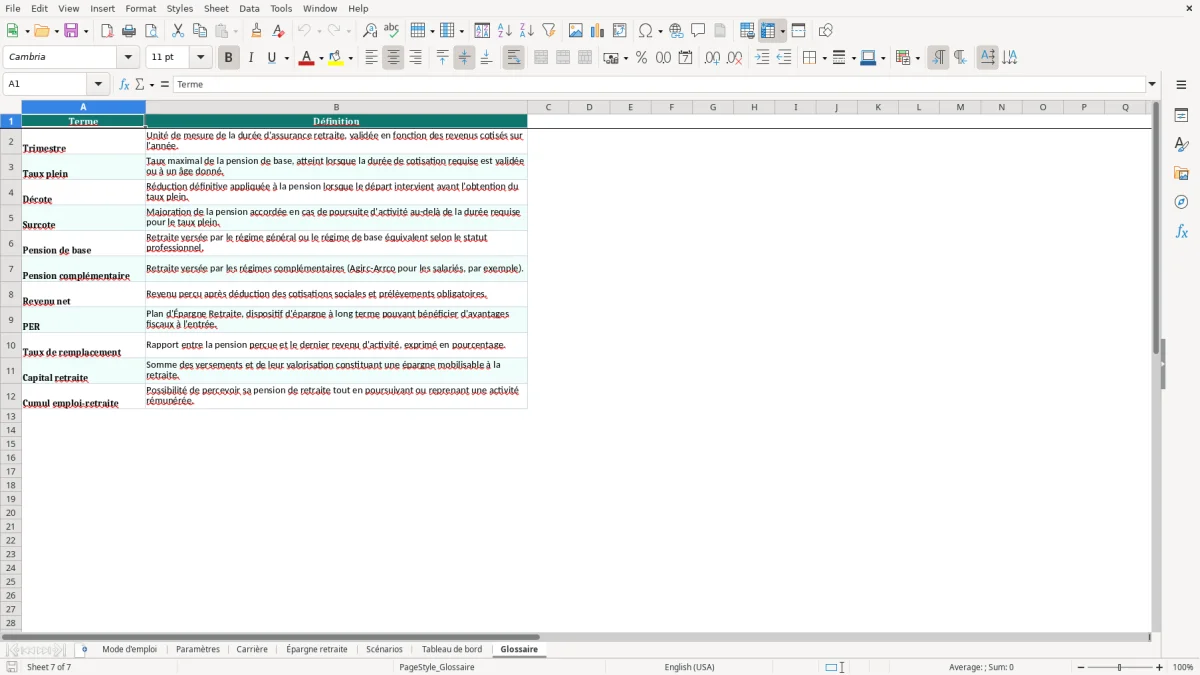Viewport: 1200px width, 675px height.
Task: Open the Font Name dropdown
Action: click(128, 58)
